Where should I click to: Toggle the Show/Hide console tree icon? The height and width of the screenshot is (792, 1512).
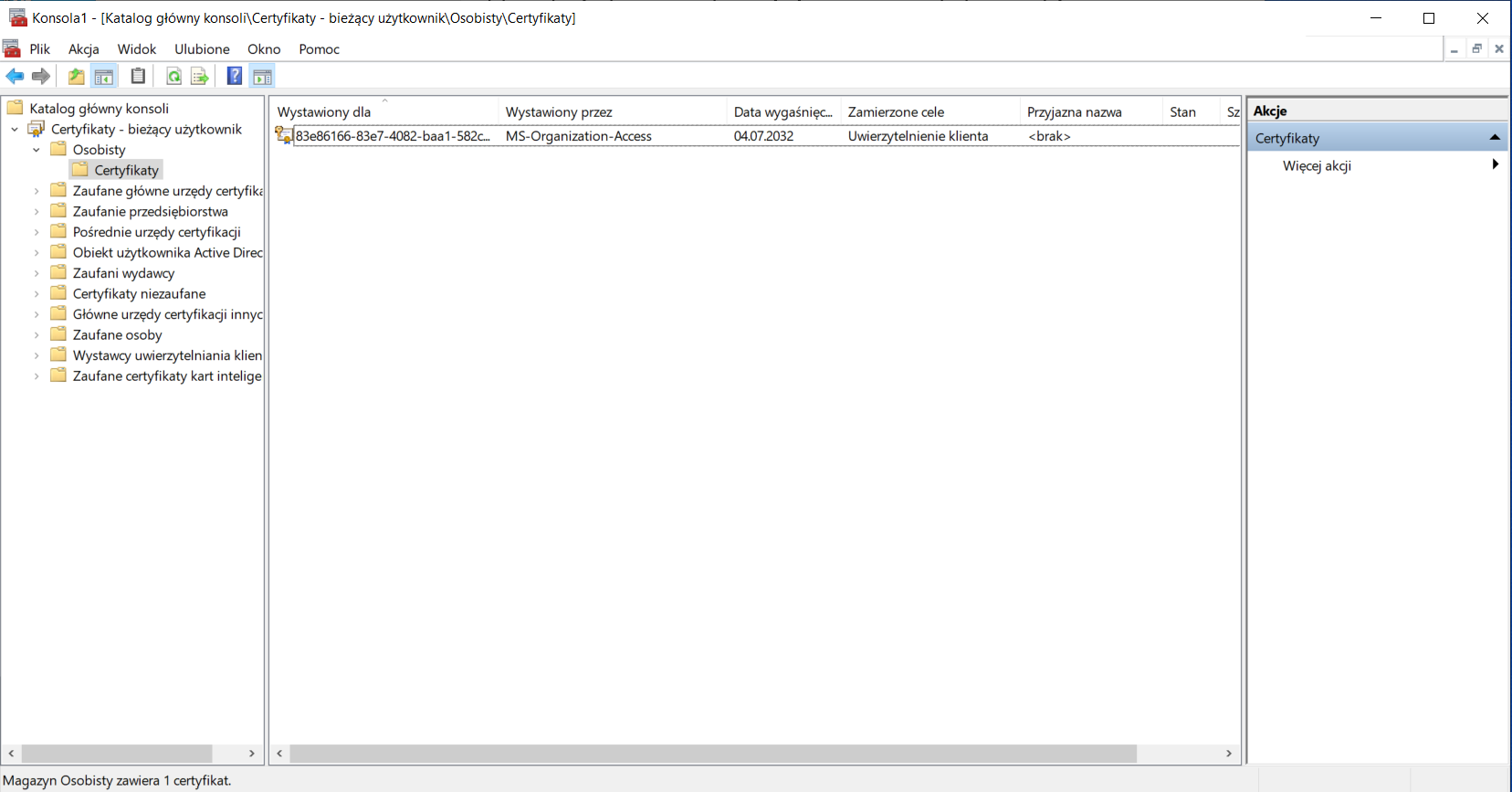(104, 77)
